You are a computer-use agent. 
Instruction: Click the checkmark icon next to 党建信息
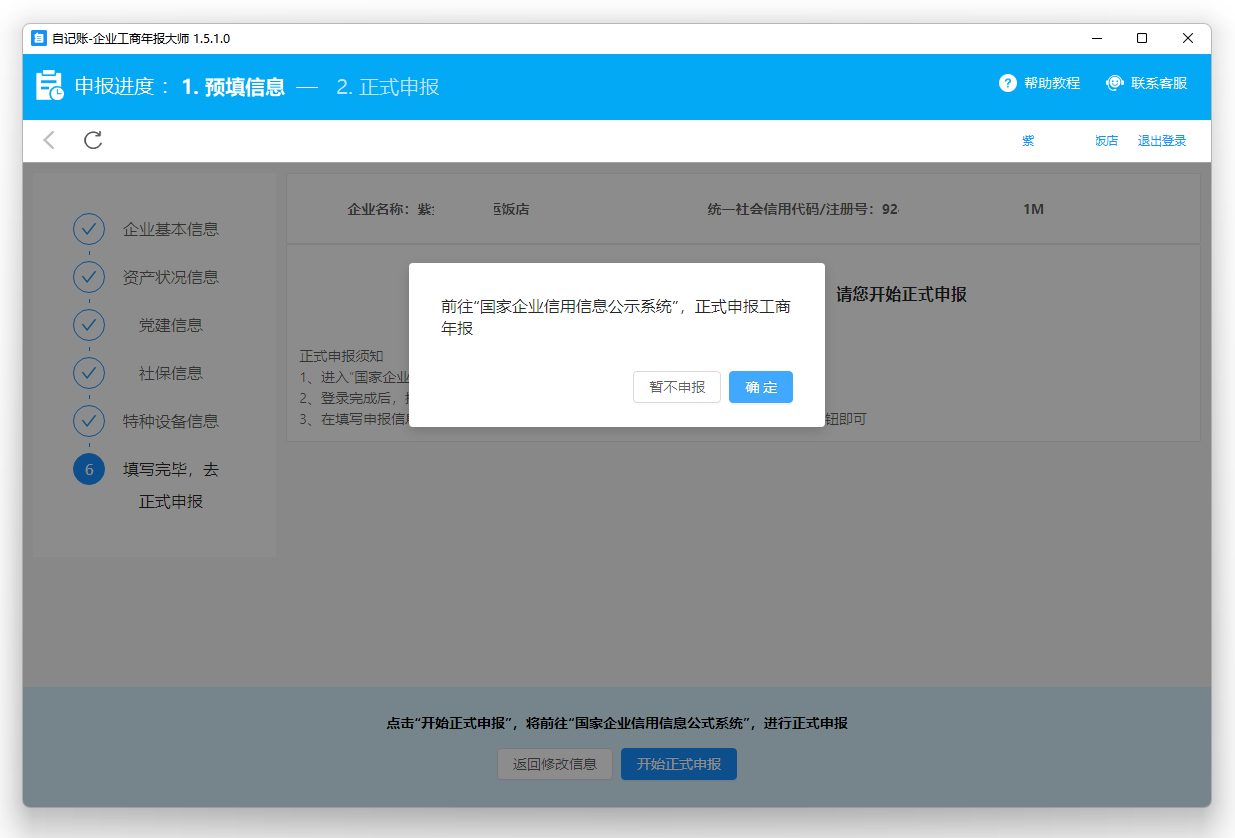[x=89, y=325]
